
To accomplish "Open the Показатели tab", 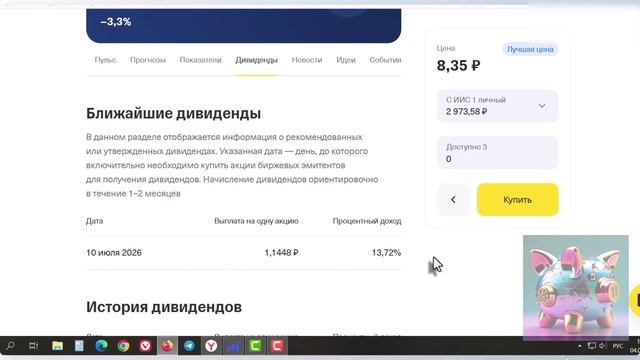I will (200, 60).
